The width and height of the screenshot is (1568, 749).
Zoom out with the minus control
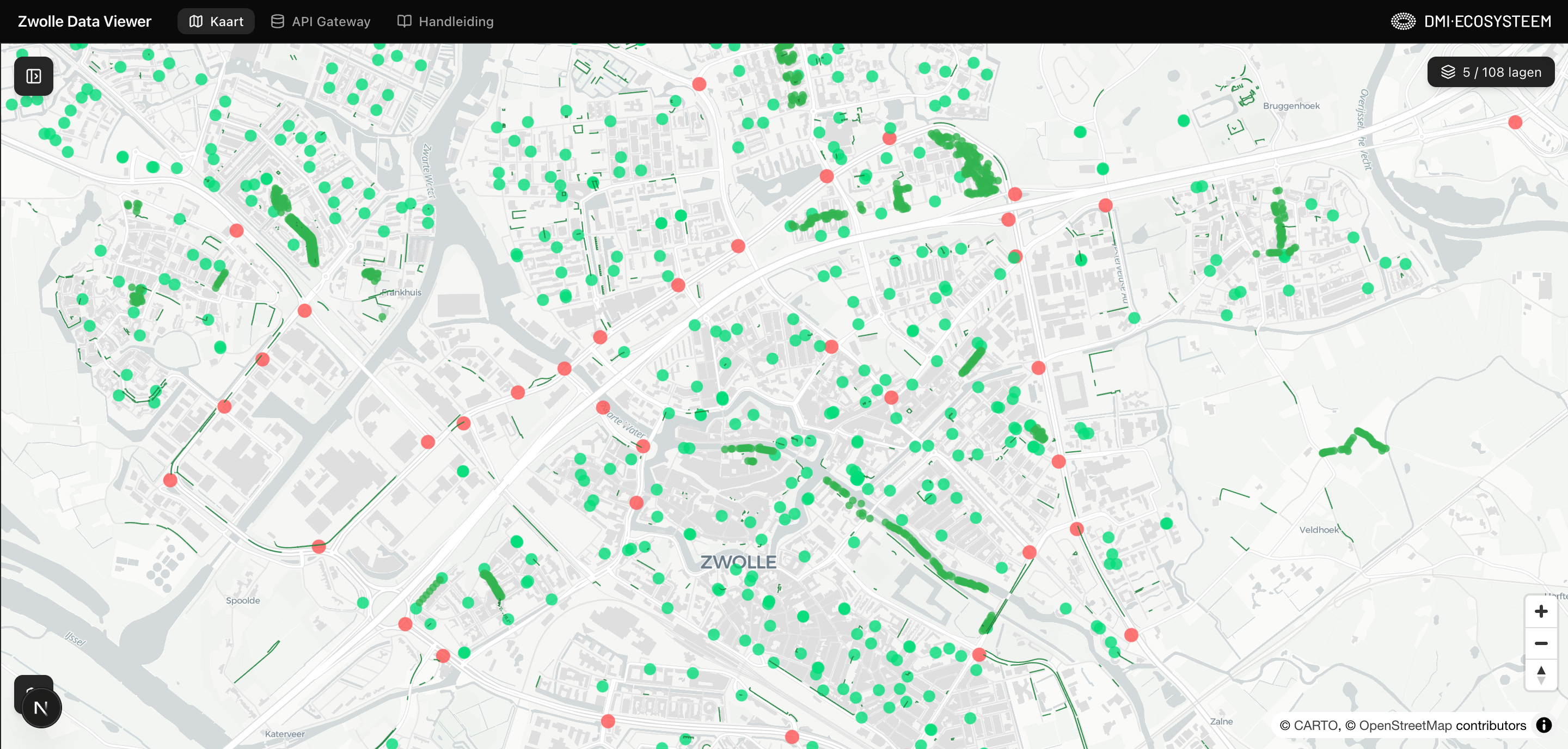[x=1541, y=643]
